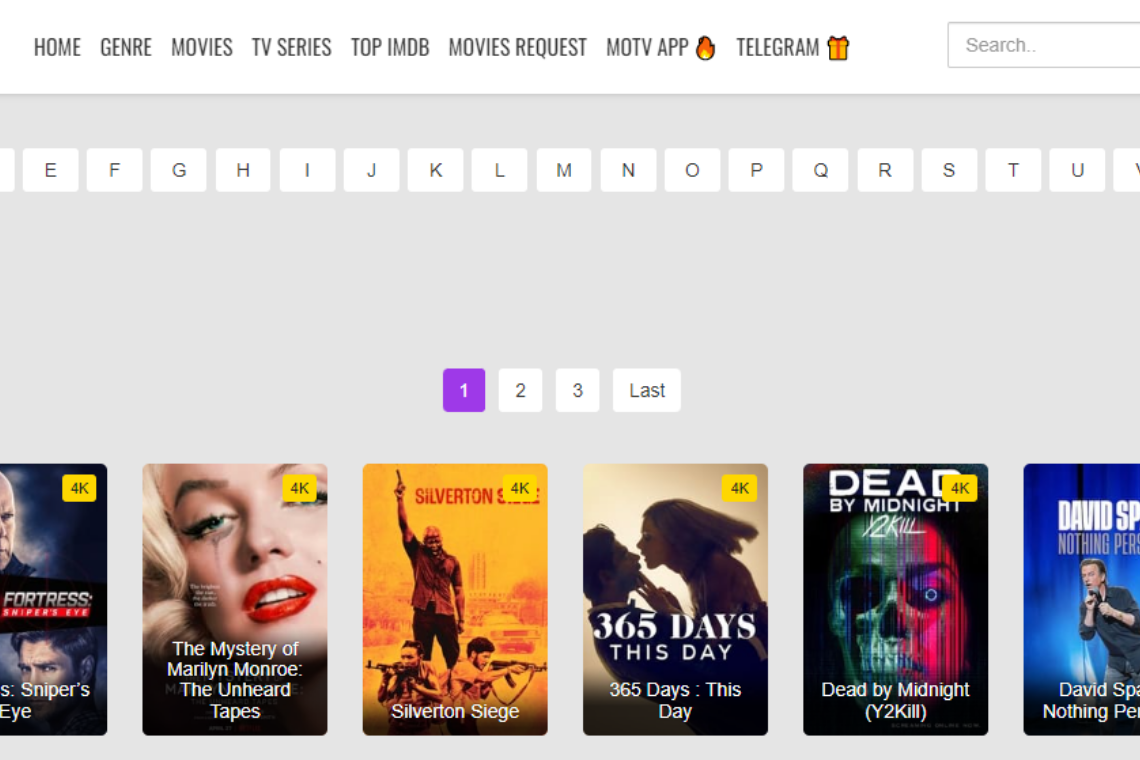Click the gift icon beside TELEGRAM
Image resolution: width=1140 pixels, height=760 pixels.
point(838,48)
